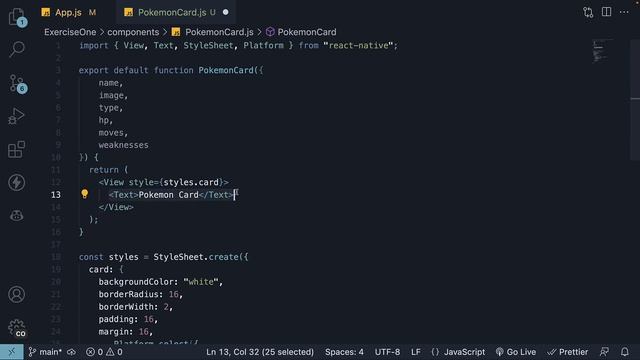This screenshot has width=640, height=360.
Task: Click the minimap preview
Action: click(602, 52)
